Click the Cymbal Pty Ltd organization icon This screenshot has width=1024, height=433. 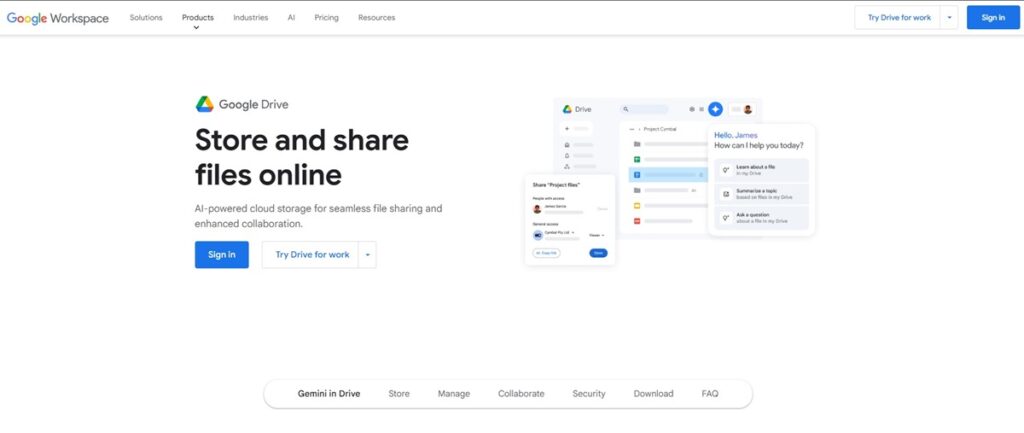coord(537,235)
